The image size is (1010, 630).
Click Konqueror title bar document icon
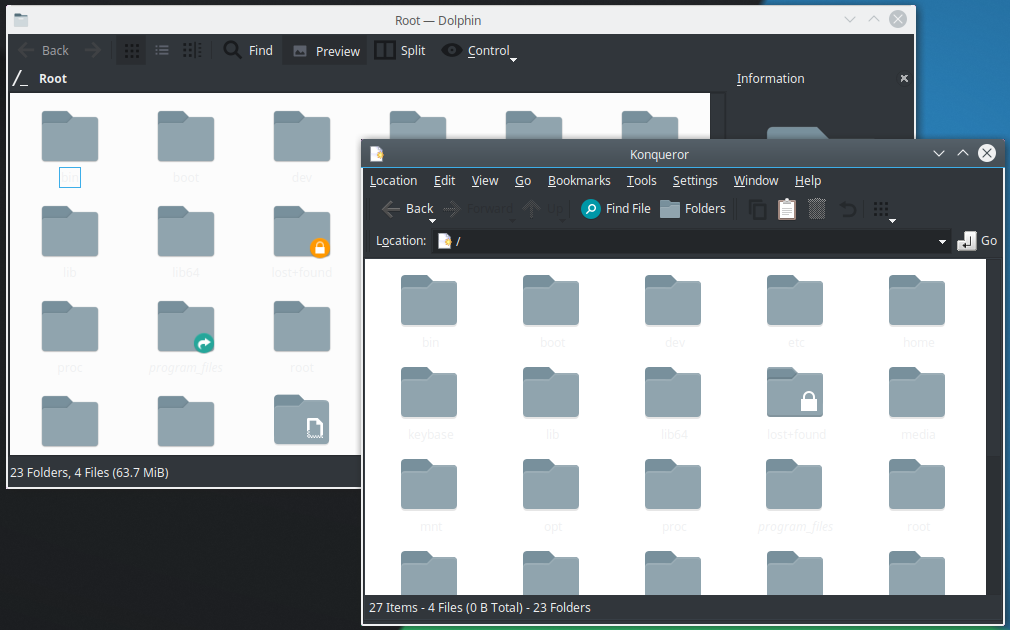pyautogui.click(x=377, y=154)
